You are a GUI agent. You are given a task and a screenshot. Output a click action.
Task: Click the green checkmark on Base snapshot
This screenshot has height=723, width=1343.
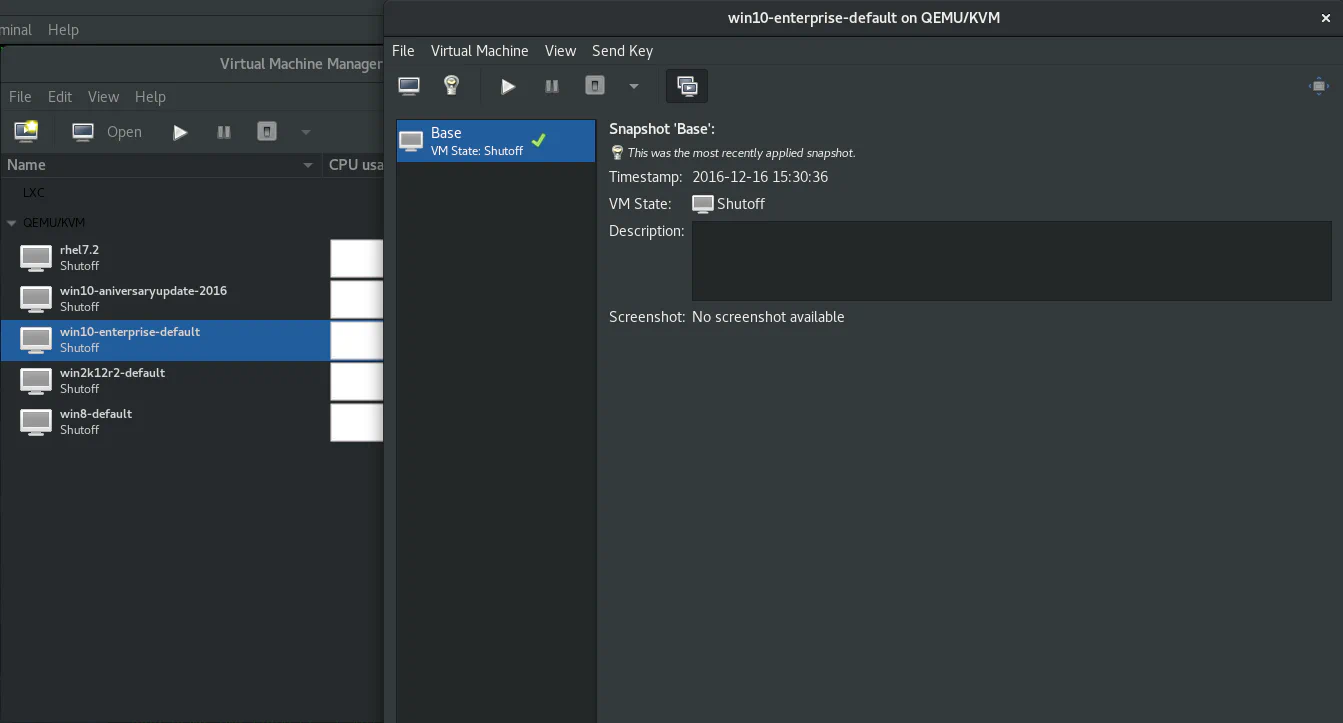pyautogui.click(x=539, y=140)
